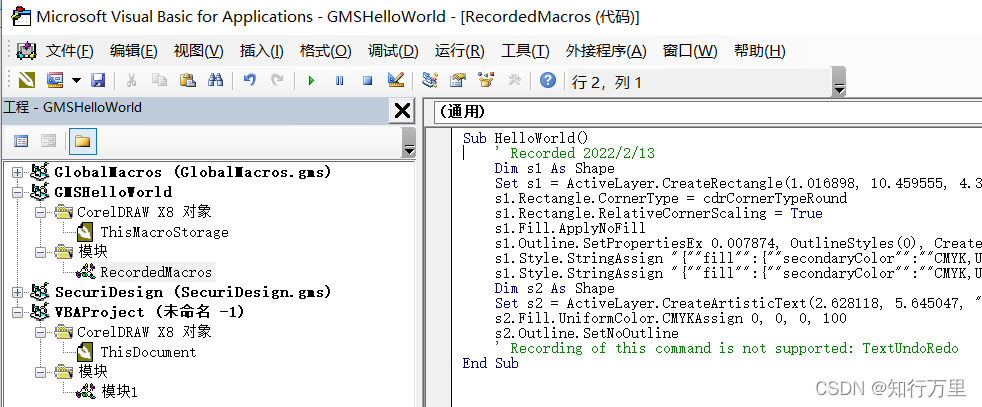Click the VBA icon left of 文件 menu
The width and height of the screenshot is (982, 407).
(x=26, y=51)
